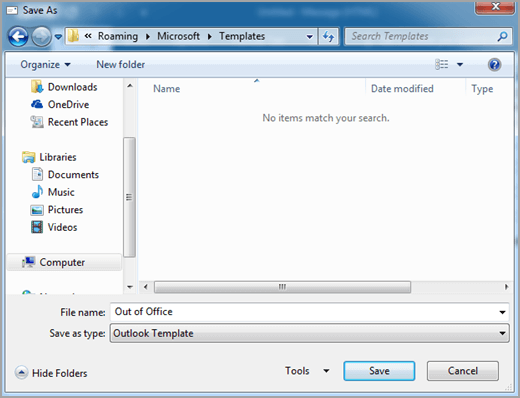The image size is (520, 398).
Task: Click navigation pane scroll up arrow
Action: (130, 86)
